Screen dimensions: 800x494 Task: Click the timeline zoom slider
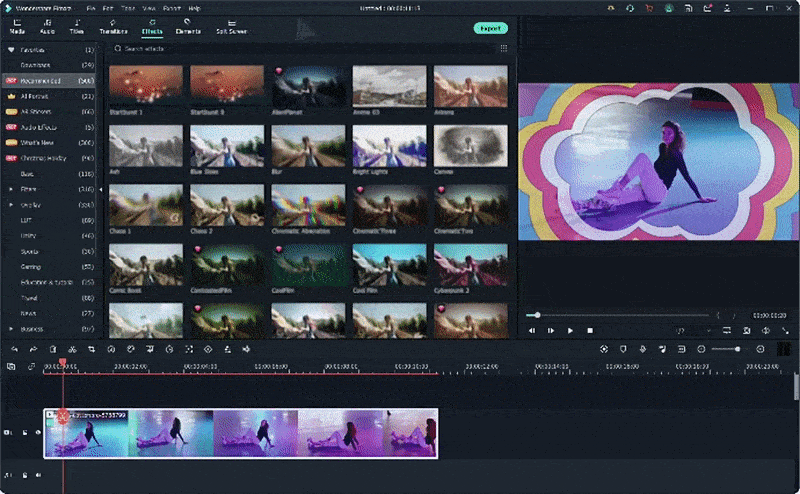tap(739, 349)
